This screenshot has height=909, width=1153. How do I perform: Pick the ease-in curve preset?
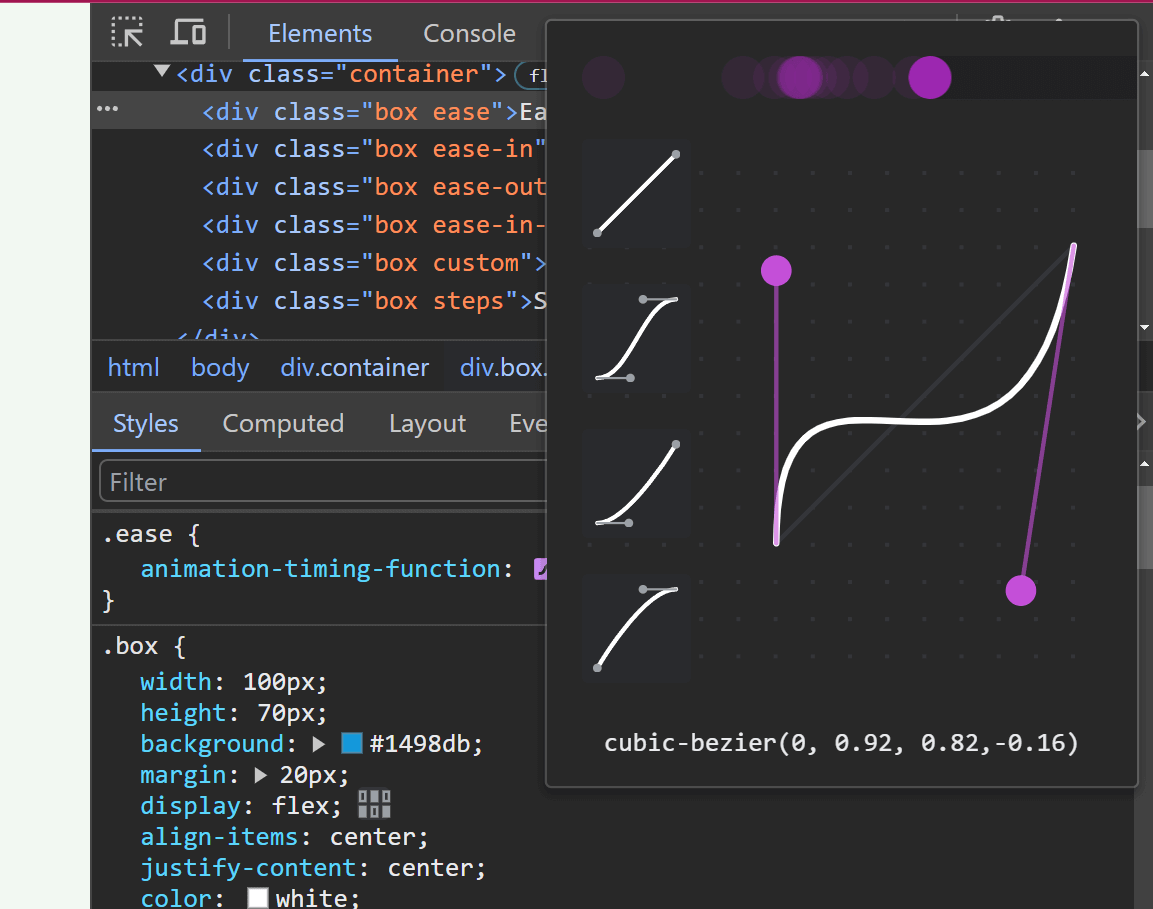coord(636,482)
